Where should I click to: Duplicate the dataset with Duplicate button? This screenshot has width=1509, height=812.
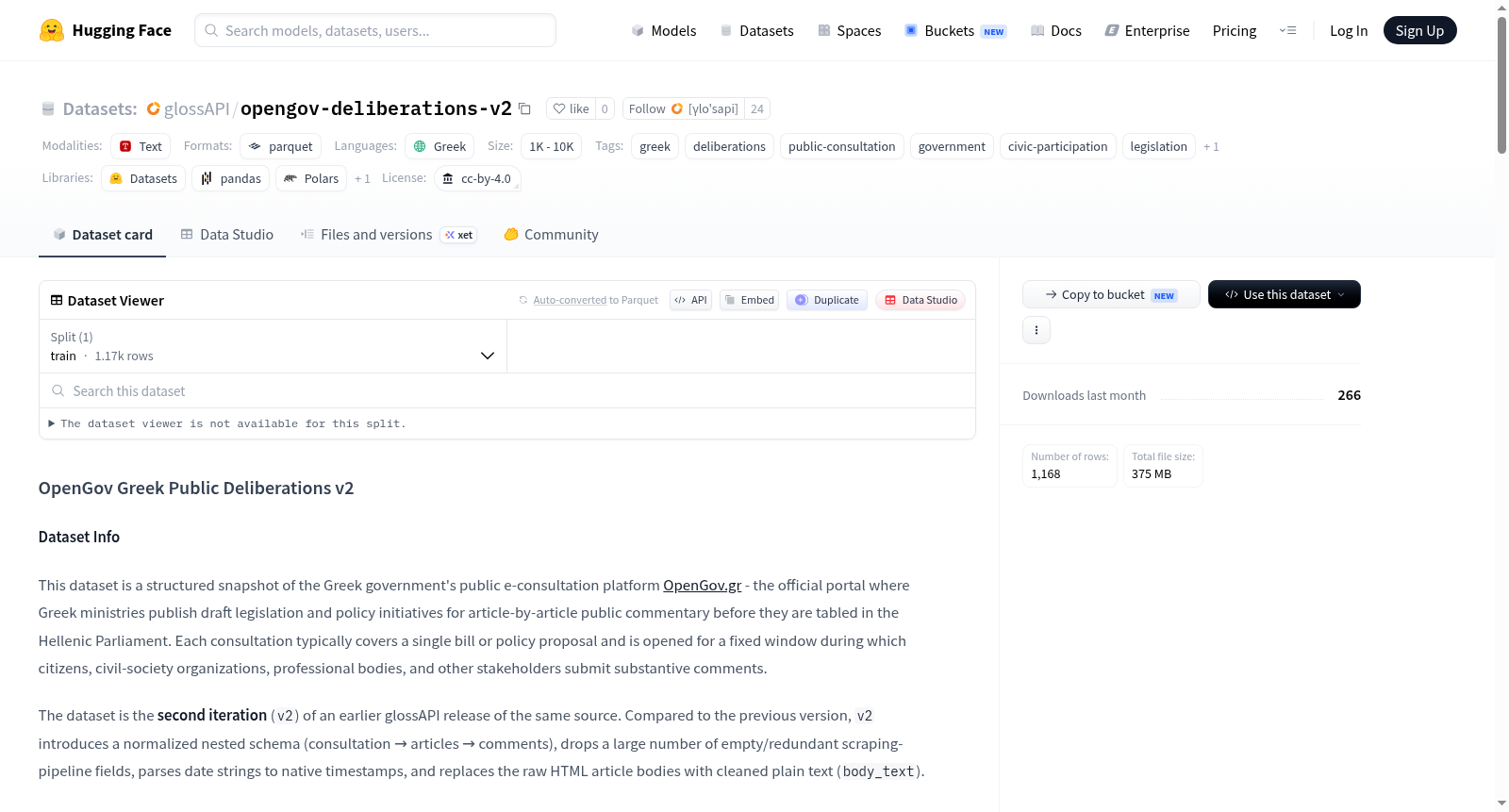click(x=827, y=300)
